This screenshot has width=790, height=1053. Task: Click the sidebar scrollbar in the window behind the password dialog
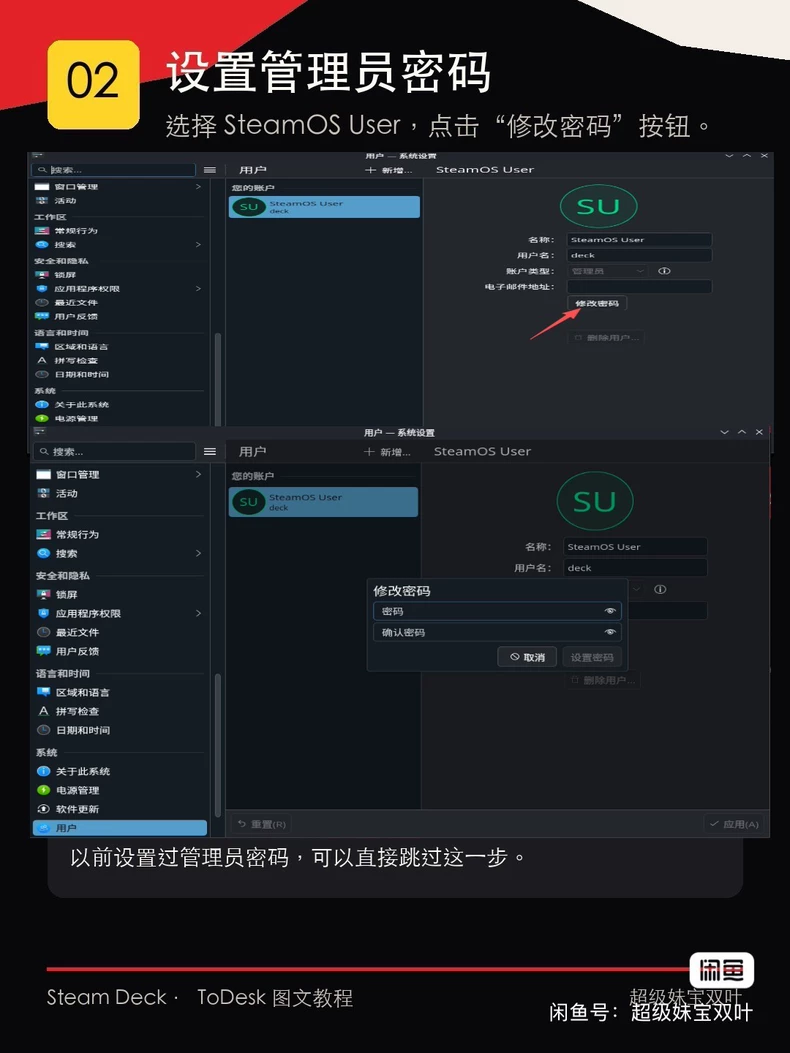point(218,744)
